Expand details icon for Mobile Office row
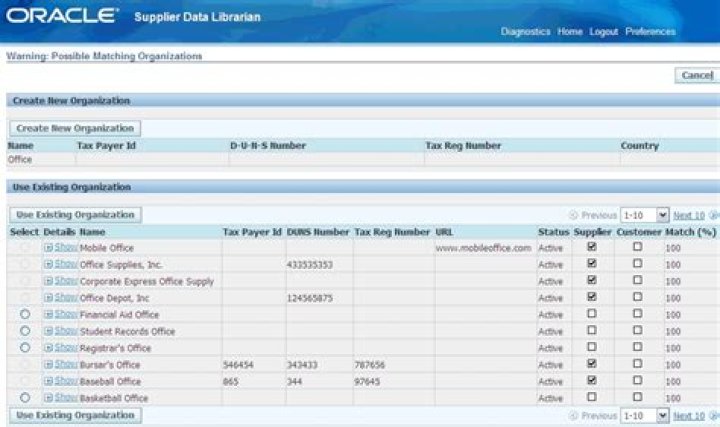 [x=49, y=247]
